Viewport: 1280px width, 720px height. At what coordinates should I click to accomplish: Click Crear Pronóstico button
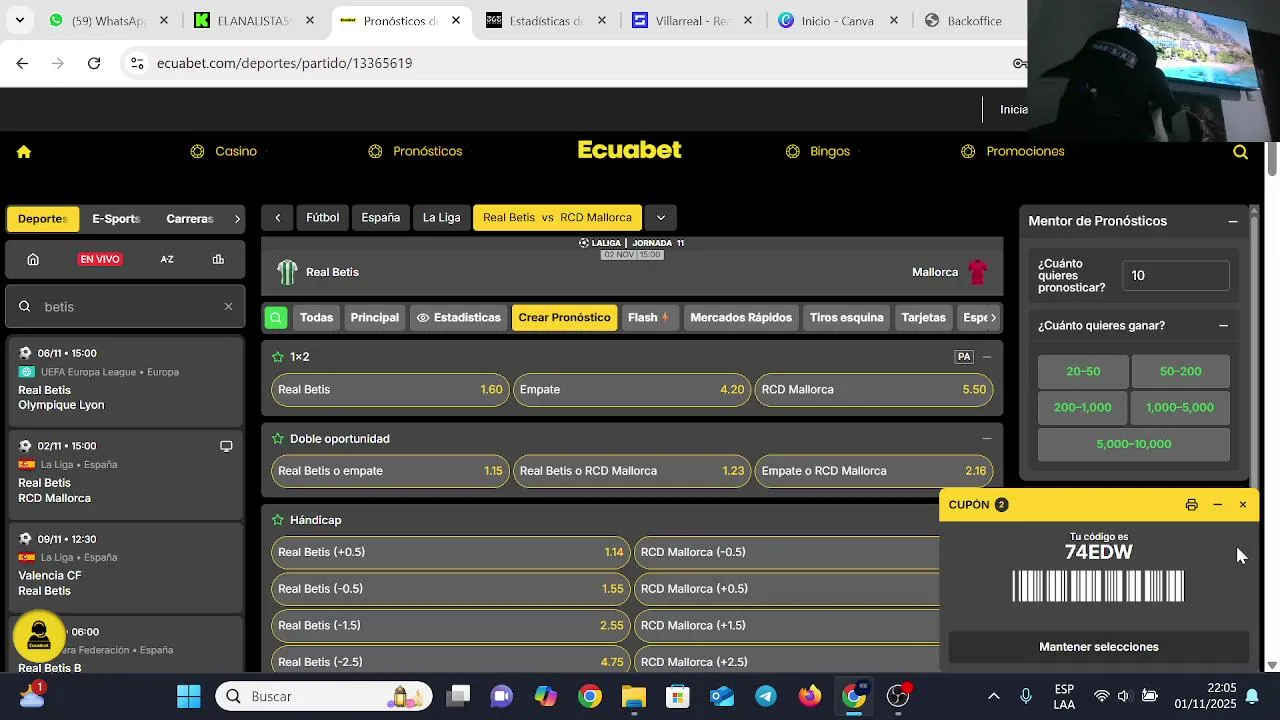[x=564, y=317]
